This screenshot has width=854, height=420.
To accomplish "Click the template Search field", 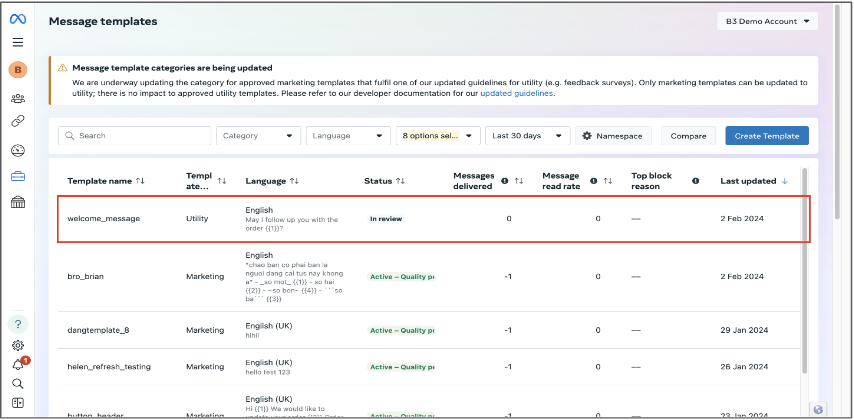I will coord(135,136).
